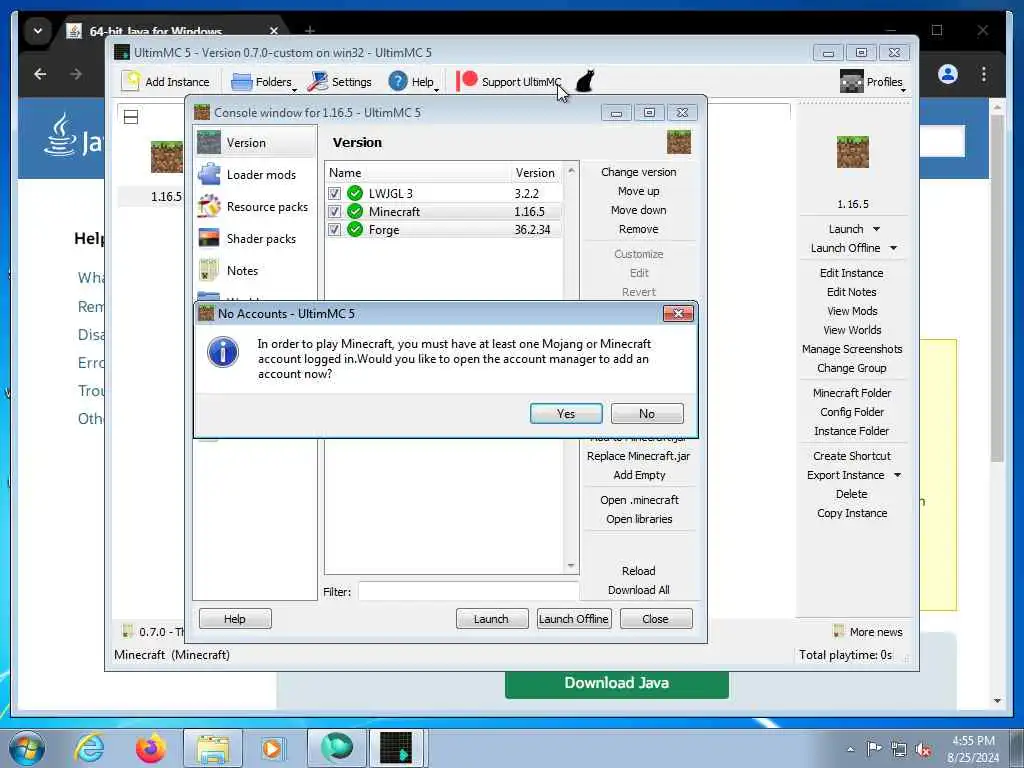Click 1.16.5 grass block icon in right panel
The width and height of the screenshot is (1024, 768).
pyautogui.click(x=852, y=152)
